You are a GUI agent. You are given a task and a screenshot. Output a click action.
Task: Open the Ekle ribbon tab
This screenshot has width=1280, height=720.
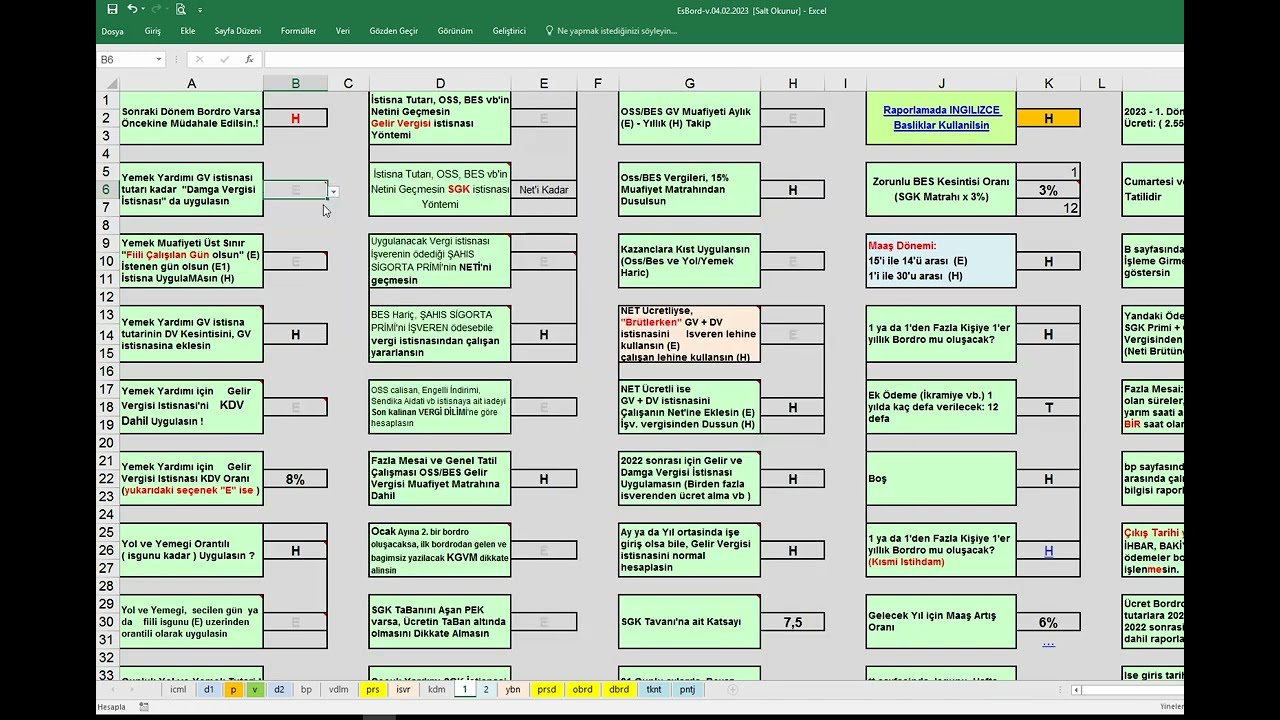(188, 31)
